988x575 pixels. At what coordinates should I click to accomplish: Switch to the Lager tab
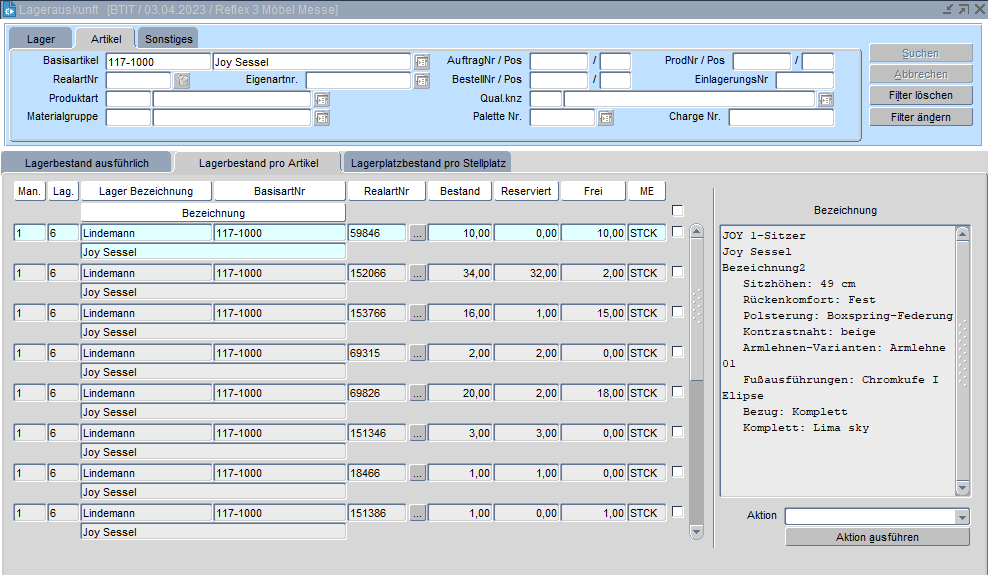[41, 39]
